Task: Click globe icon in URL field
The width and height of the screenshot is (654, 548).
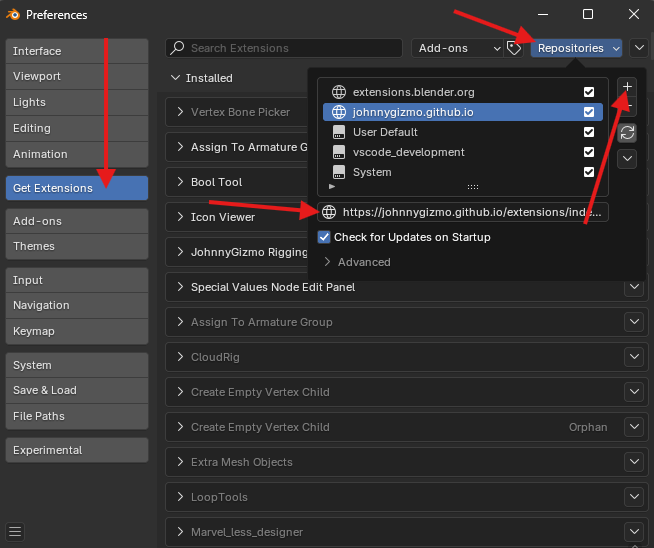Action: 329,212
